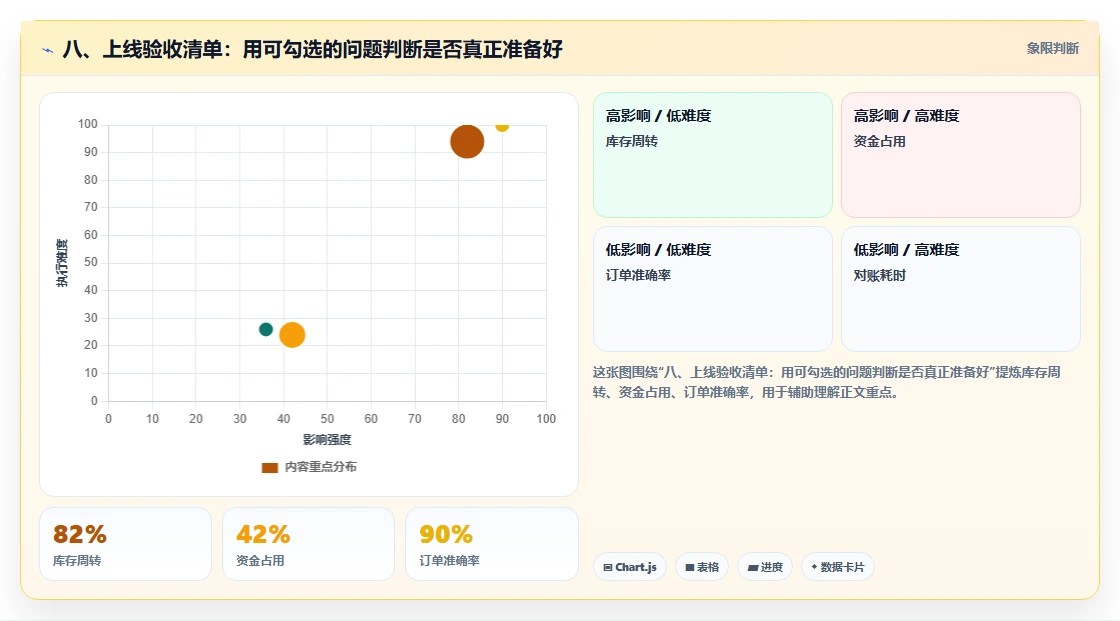Click the 影响强度 x-axis title
Image resolution: width=1120 pixels, height=621 pixels.
tap(327, 439)
